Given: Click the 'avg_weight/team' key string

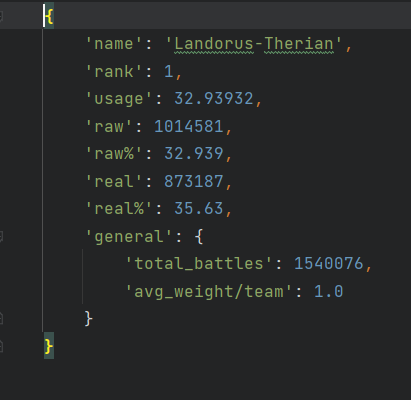Looking at the screenshot, I should [209, 291].
